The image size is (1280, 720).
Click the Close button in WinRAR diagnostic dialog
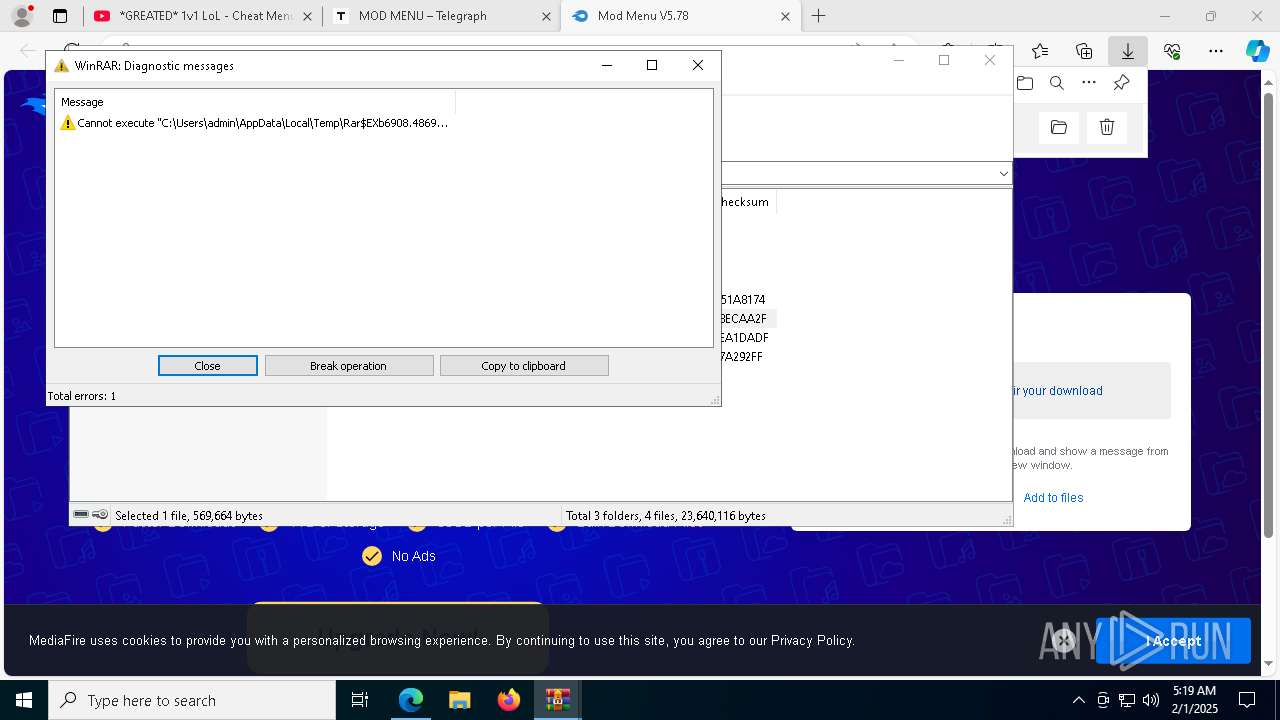click(x=207, y=366)
